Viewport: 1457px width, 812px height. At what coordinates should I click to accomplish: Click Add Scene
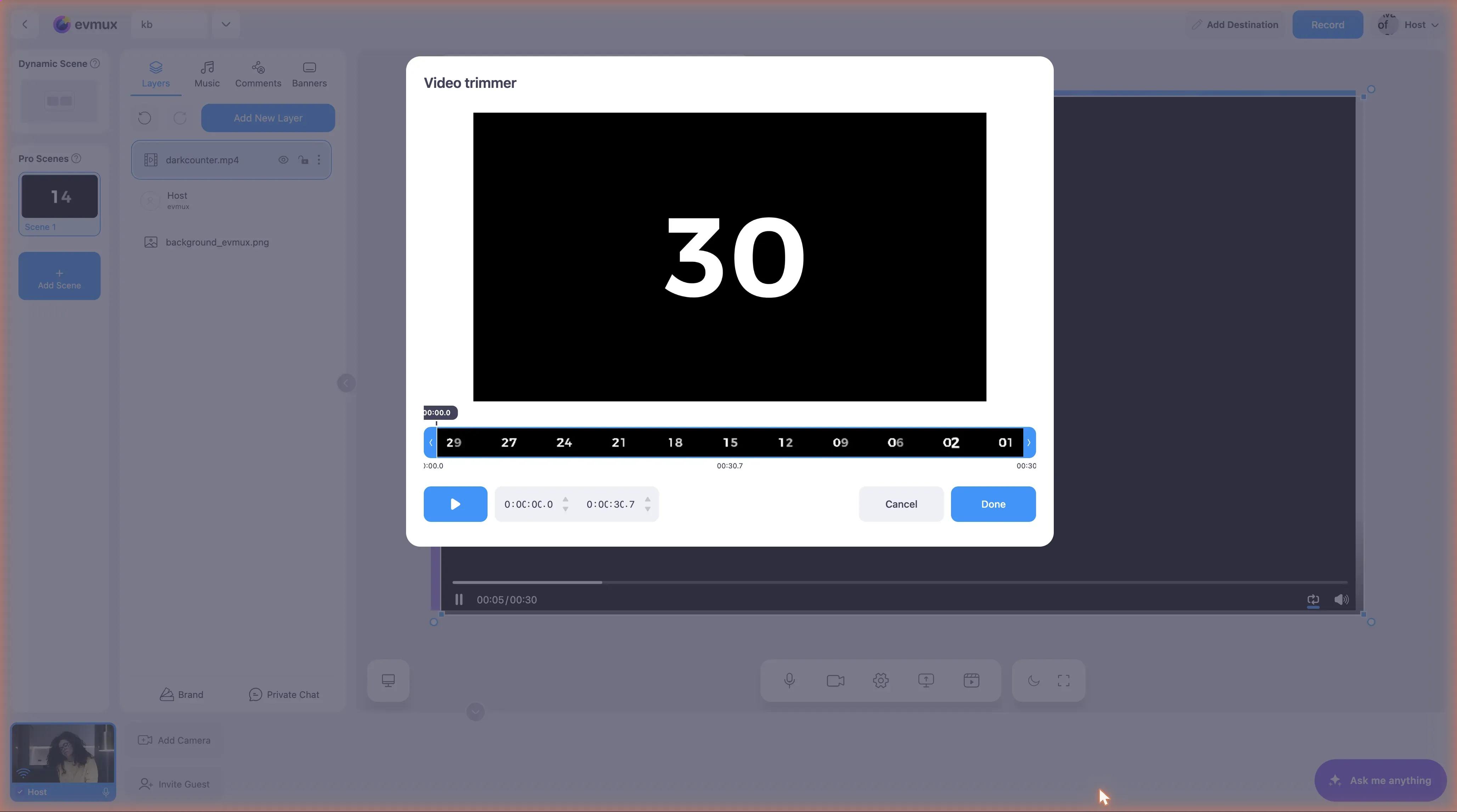point(60,276)
